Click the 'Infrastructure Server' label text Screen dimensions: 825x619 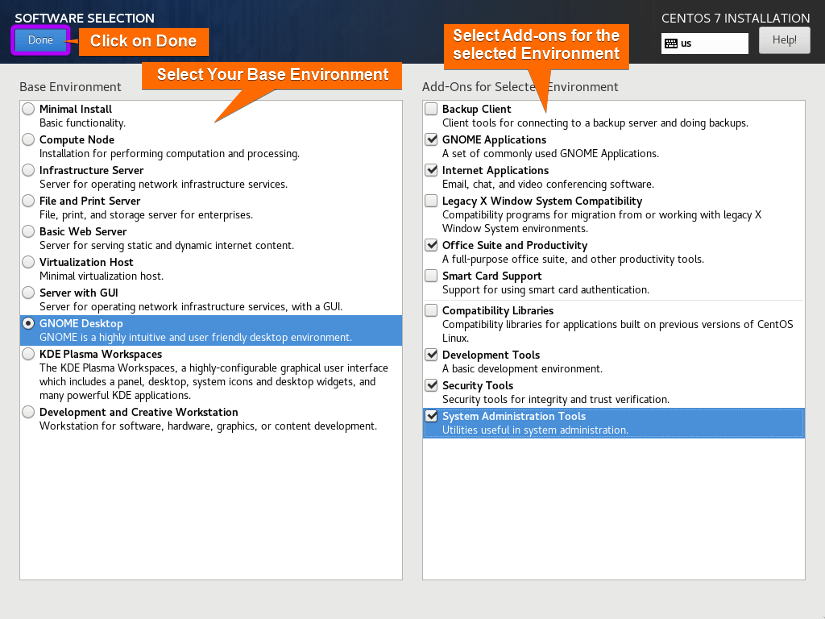tap(92, 170)
